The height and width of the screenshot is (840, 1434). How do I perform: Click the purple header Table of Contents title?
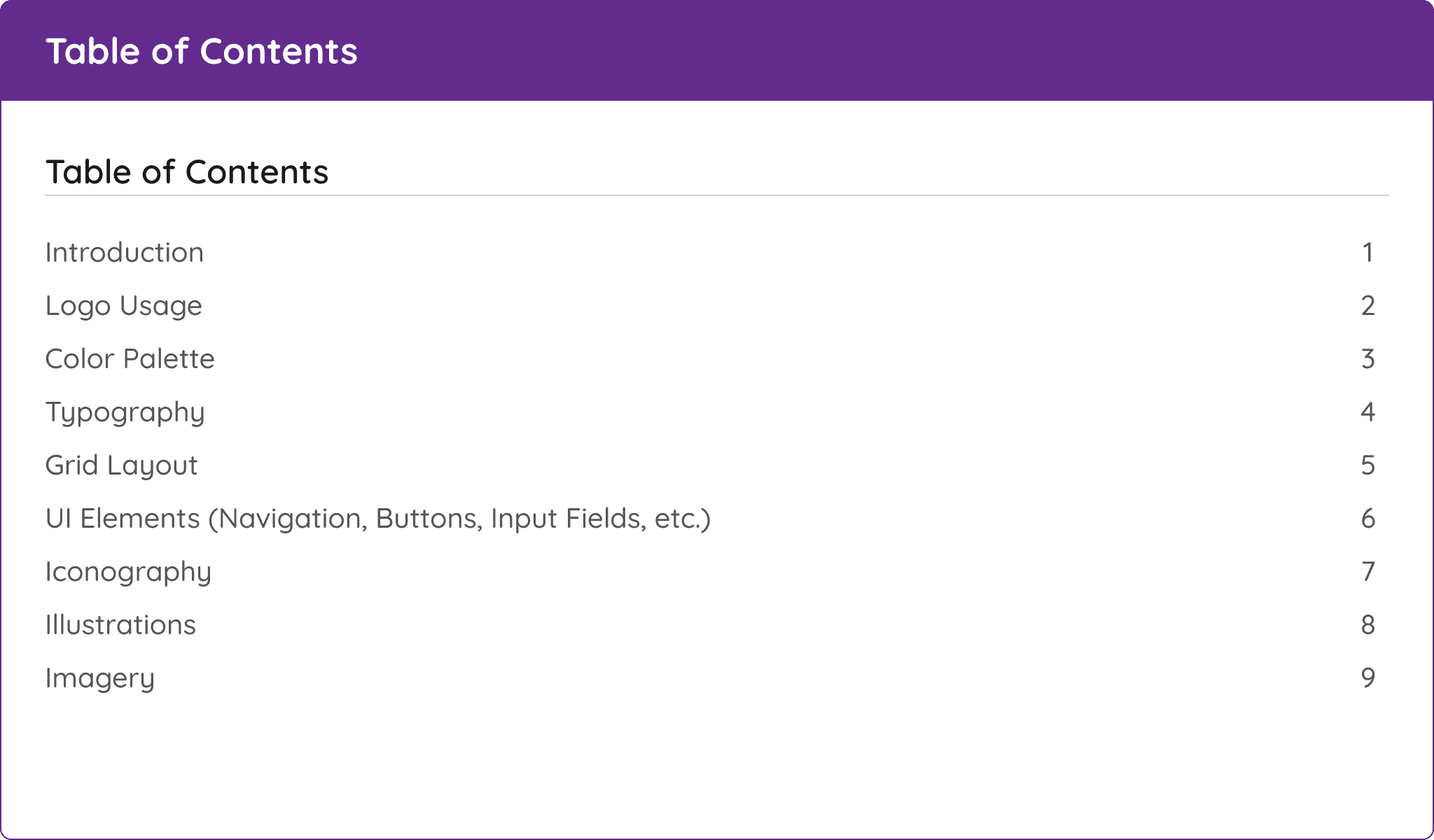point(202,52)
